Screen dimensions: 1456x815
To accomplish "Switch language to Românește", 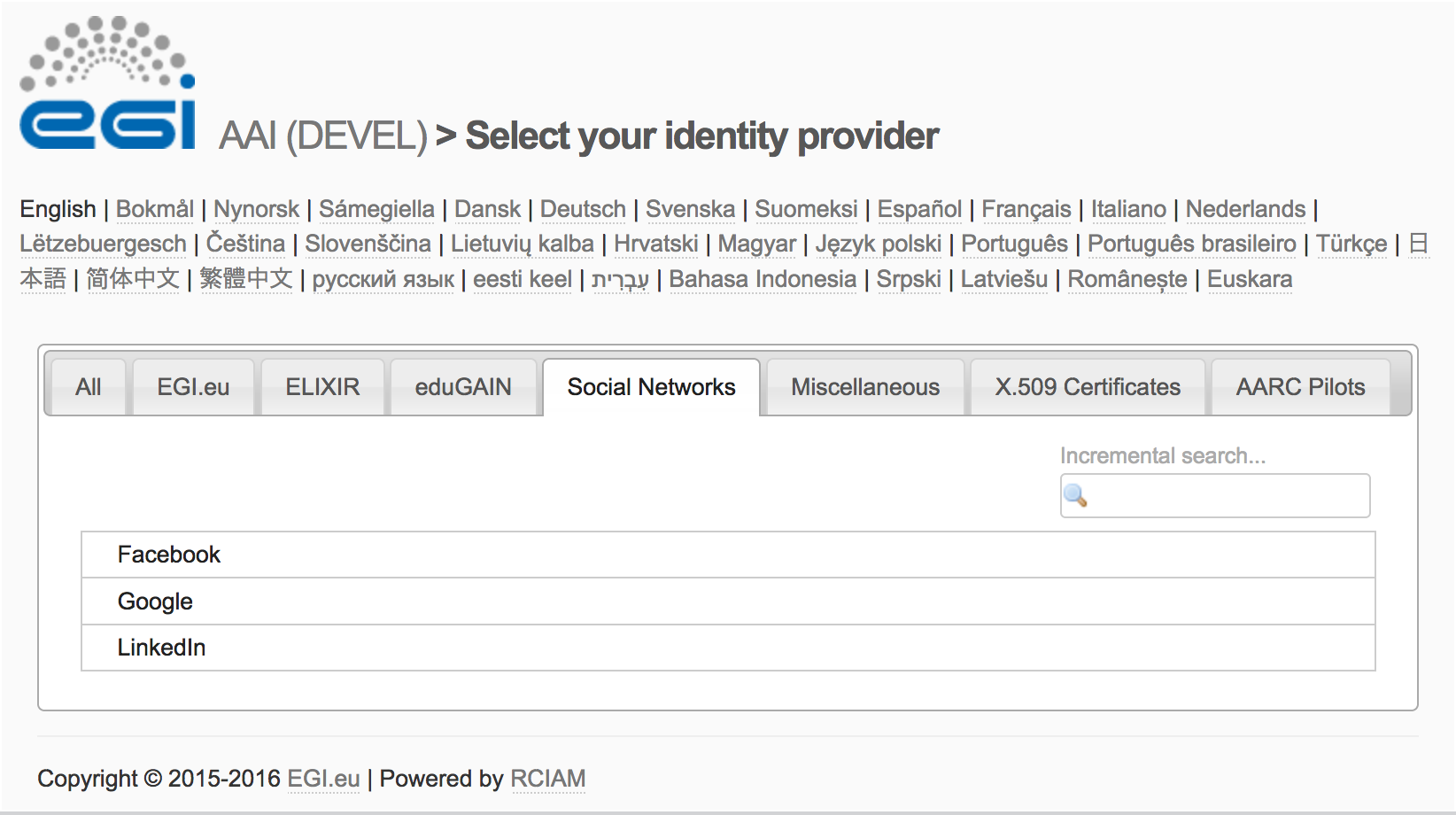I will click(1127, 279).
